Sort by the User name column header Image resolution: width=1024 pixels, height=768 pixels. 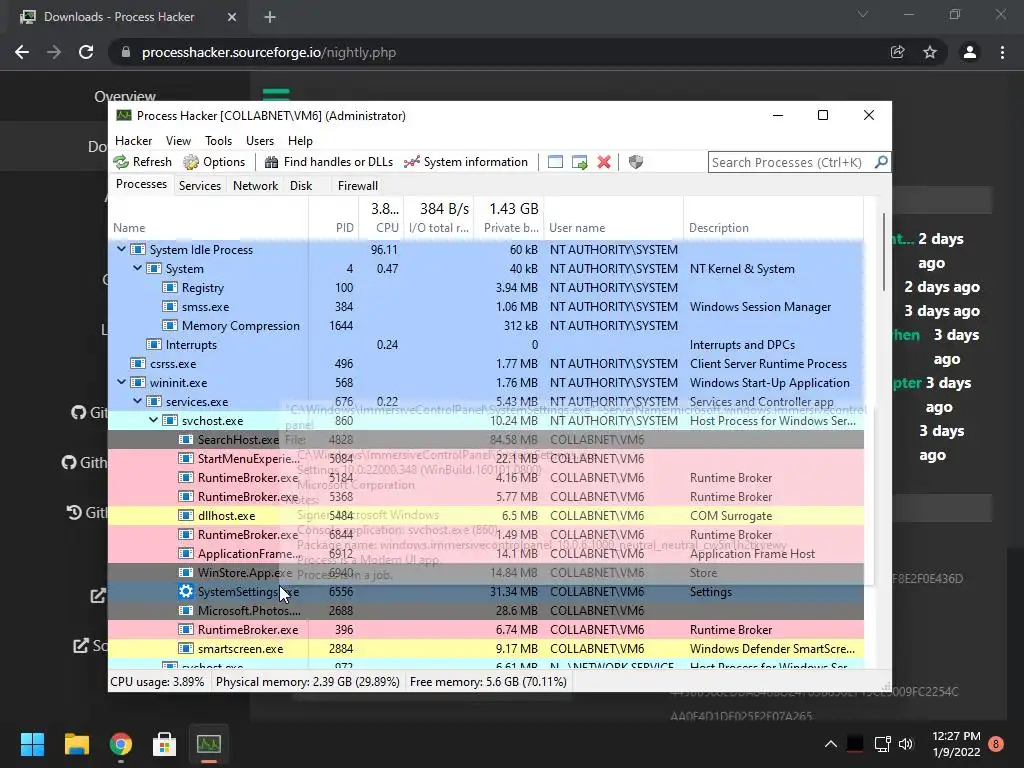(613, 228)
